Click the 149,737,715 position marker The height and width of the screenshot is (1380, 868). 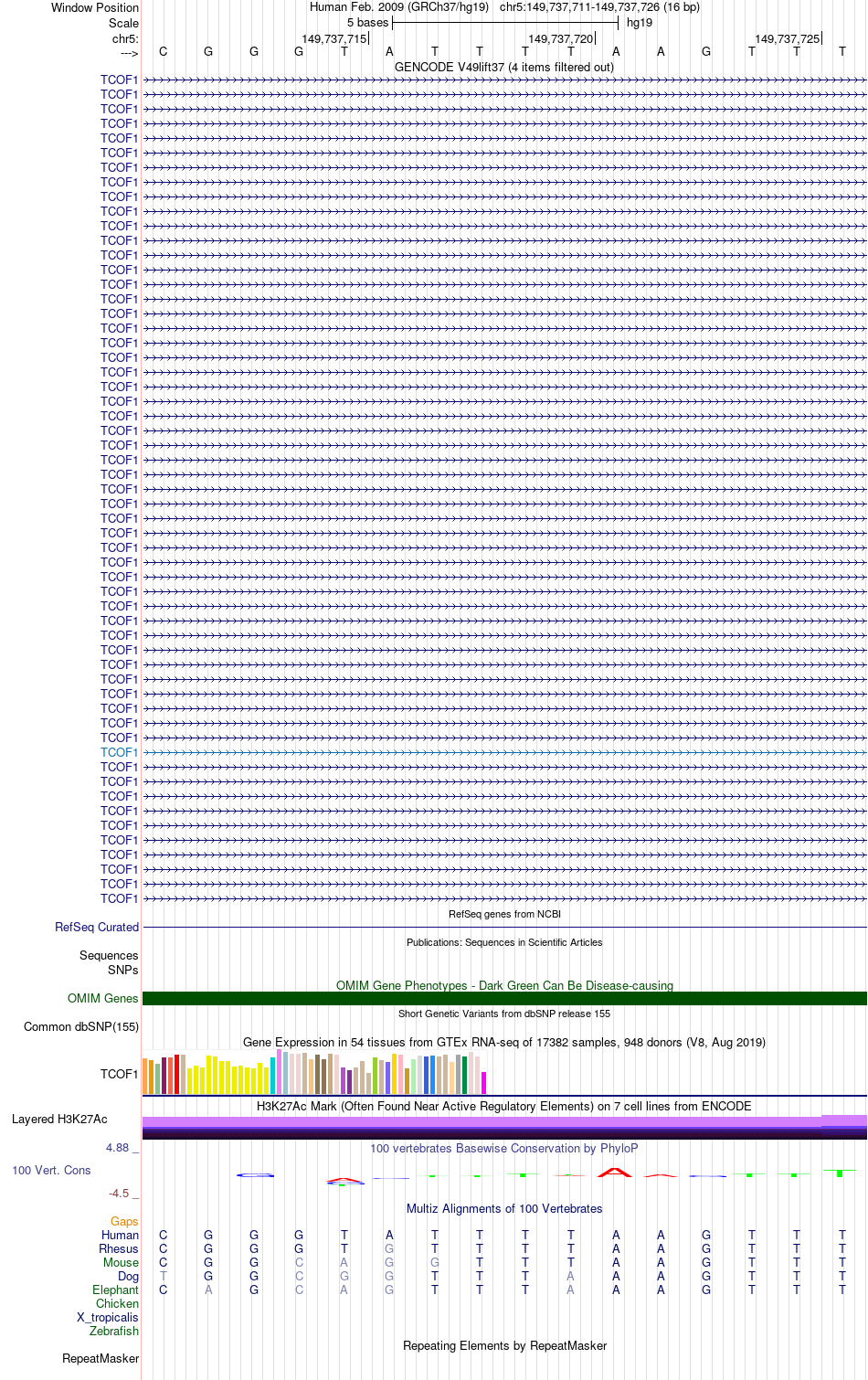tap(333, 38)
